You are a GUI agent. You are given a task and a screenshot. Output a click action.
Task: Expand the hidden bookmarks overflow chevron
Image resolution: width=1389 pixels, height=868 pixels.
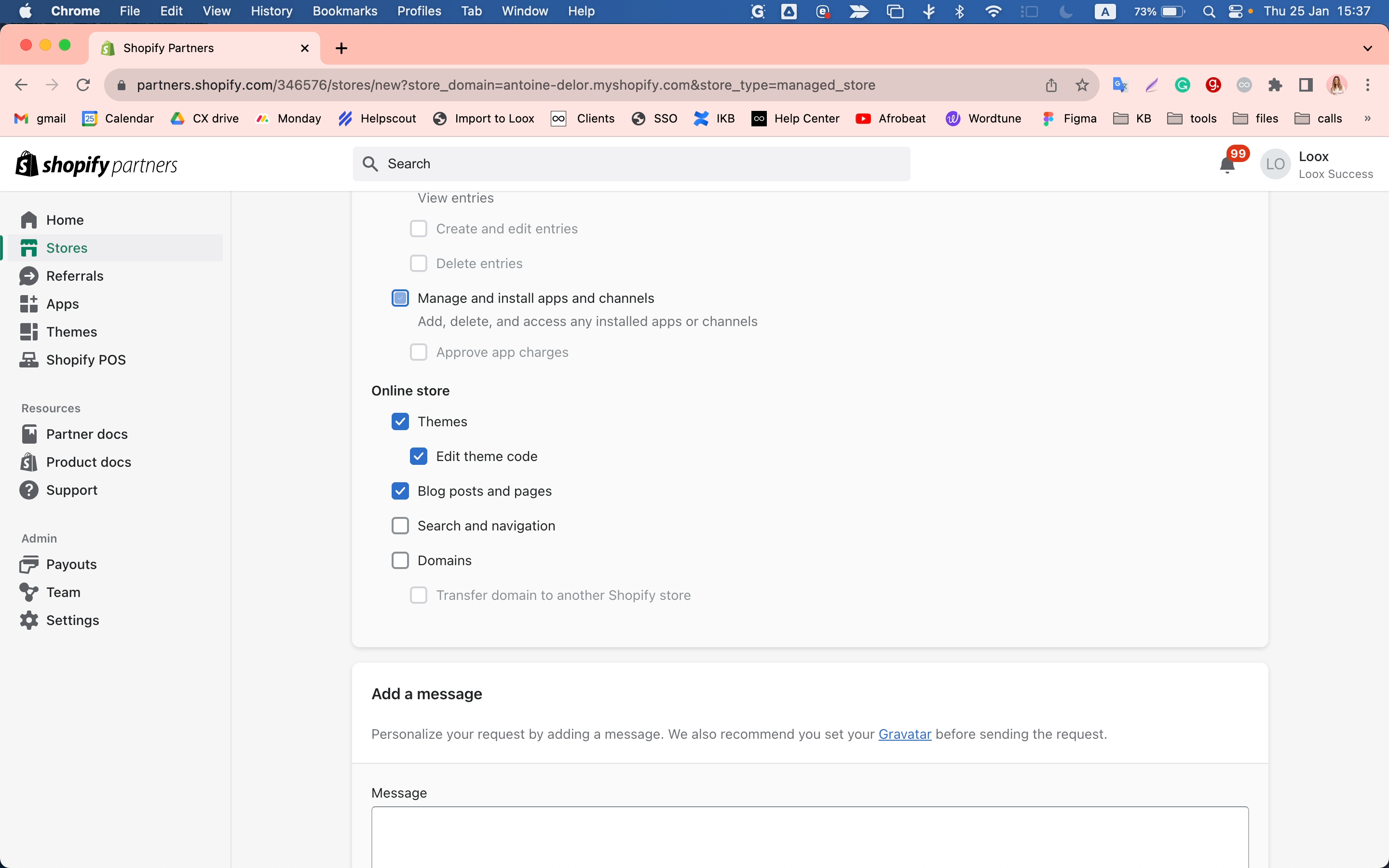click(x=1367, y=118)
